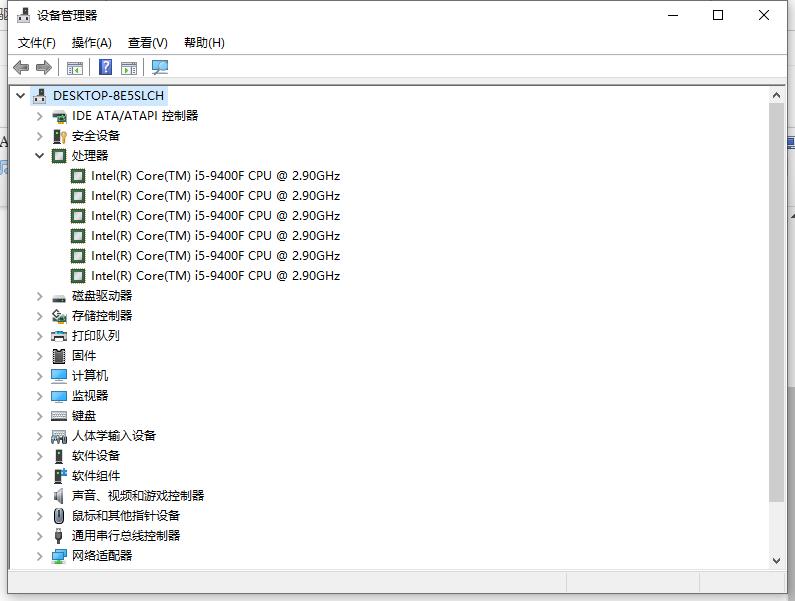Open the 操作(A) menu
795x601 pixels.
91,43
